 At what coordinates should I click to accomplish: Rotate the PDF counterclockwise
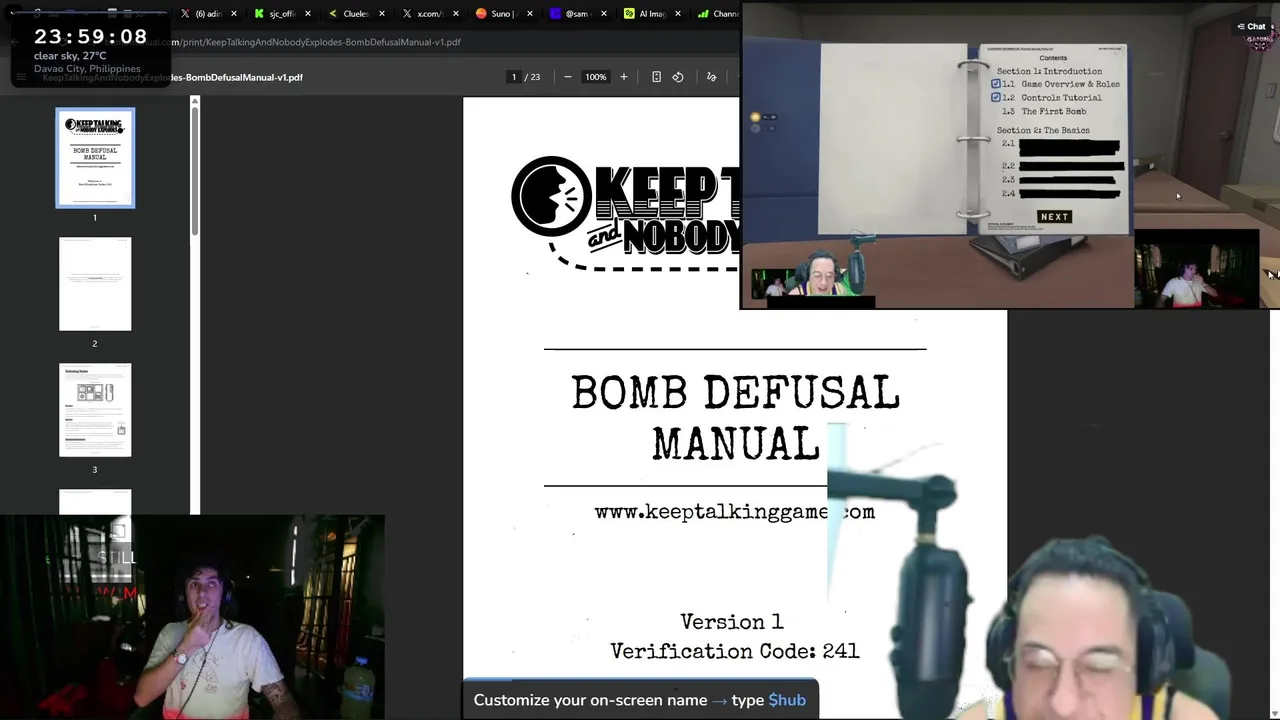678,77
